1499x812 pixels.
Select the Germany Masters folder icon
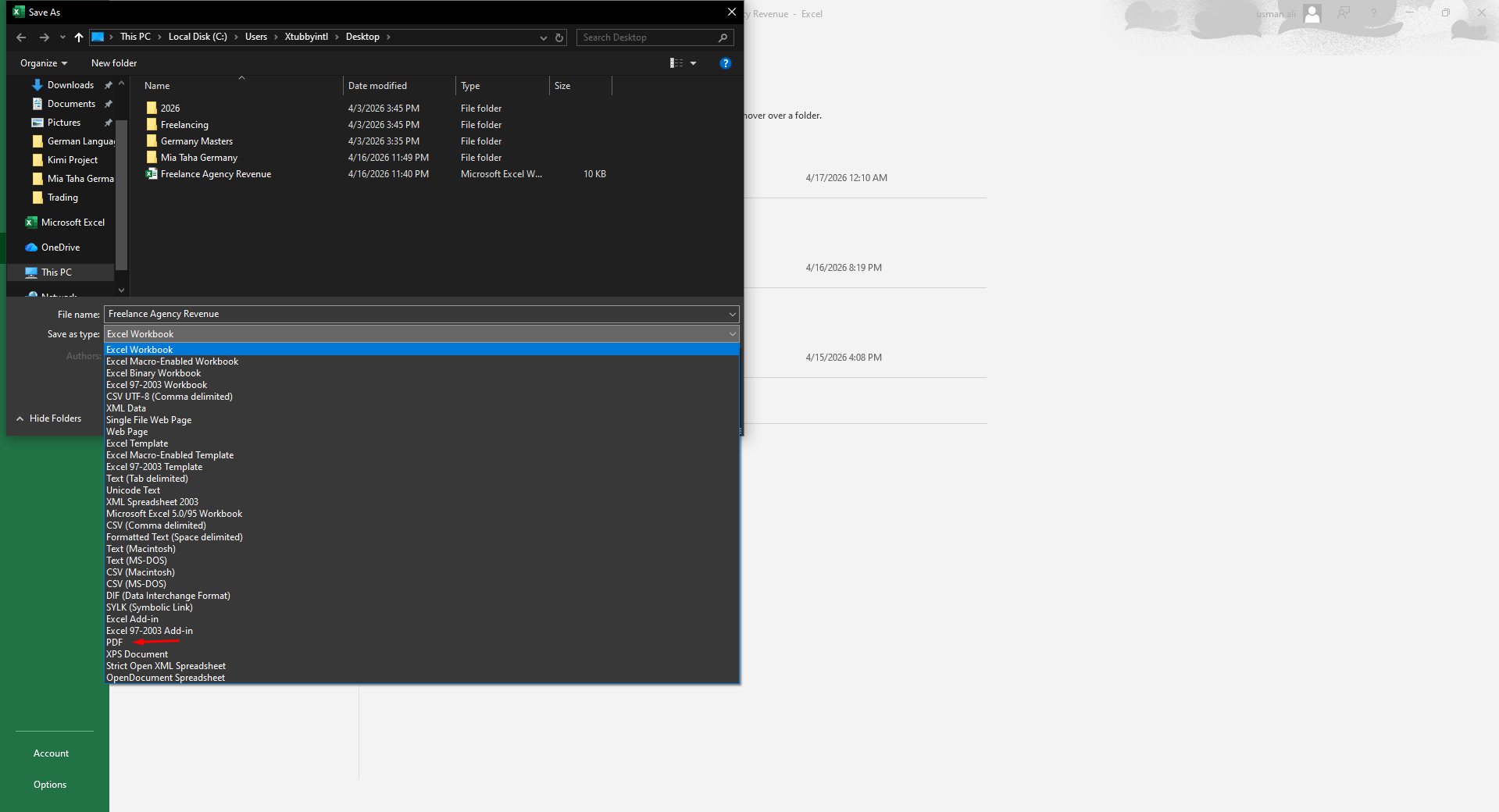click(152, 141)
